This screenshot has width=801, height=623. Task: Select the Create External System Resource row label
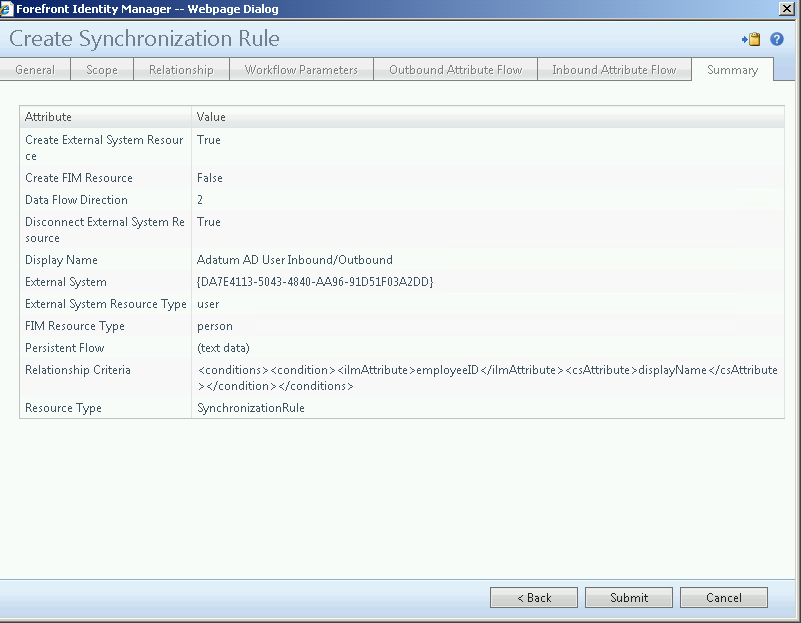click(x=104, y=148)
